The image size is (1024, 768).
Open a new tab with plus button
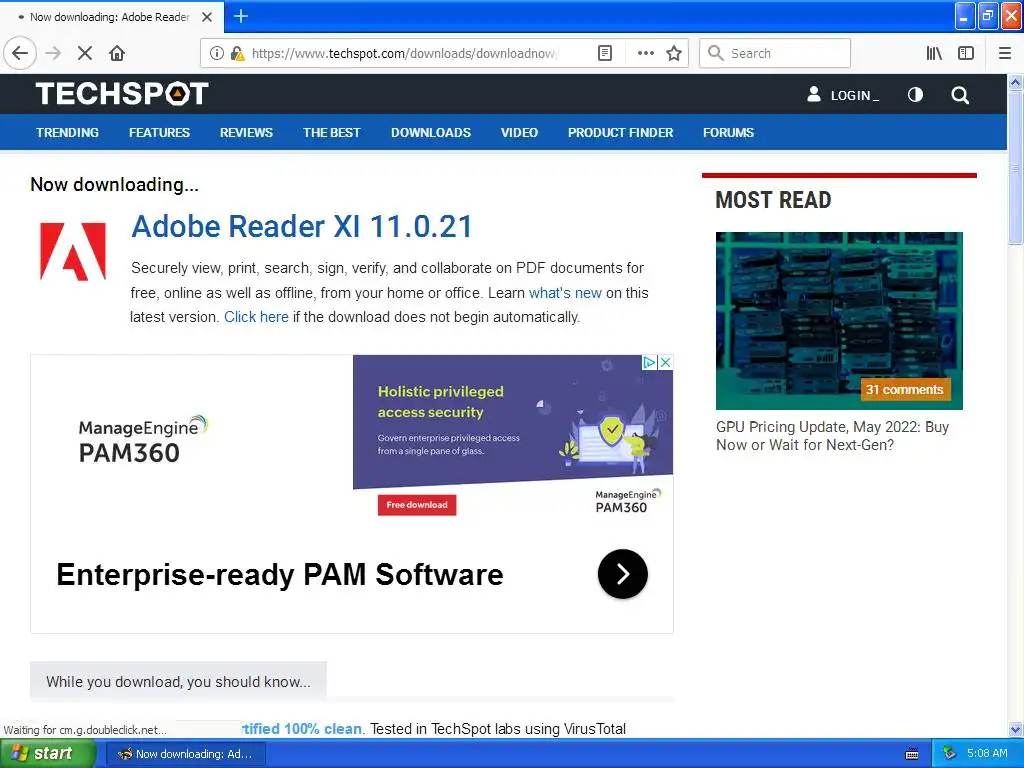(240, 16)
